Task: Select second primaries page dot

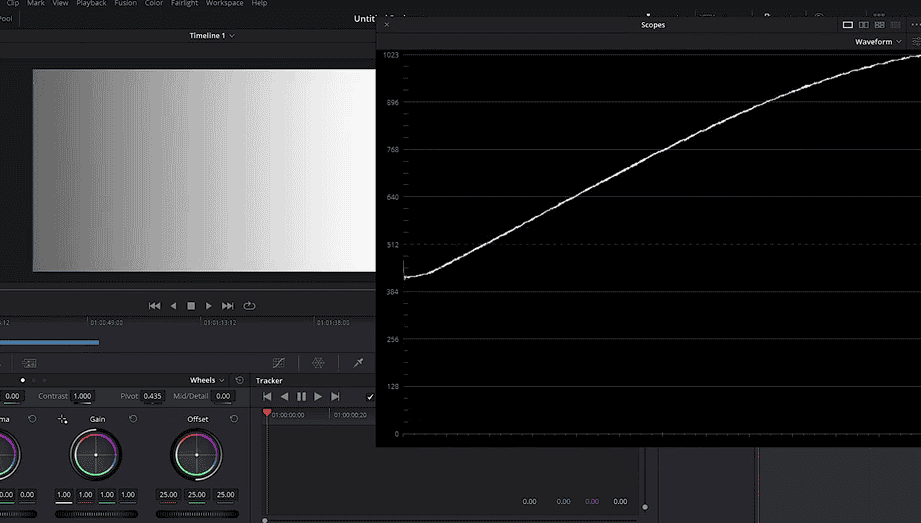Action: 33,380
